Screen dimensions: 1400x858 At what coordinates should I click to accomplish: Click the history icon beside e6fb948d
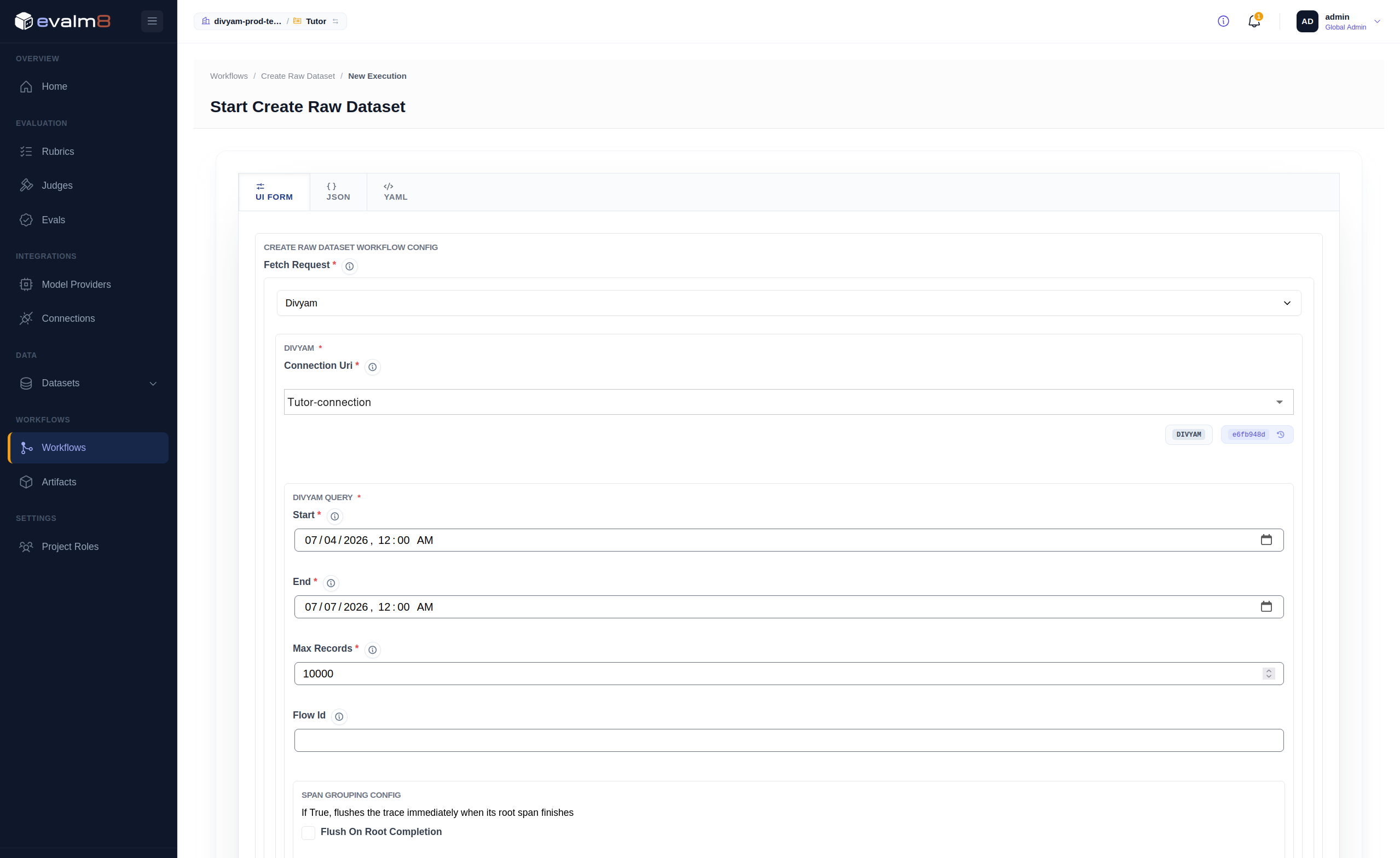pos(1281,434)
